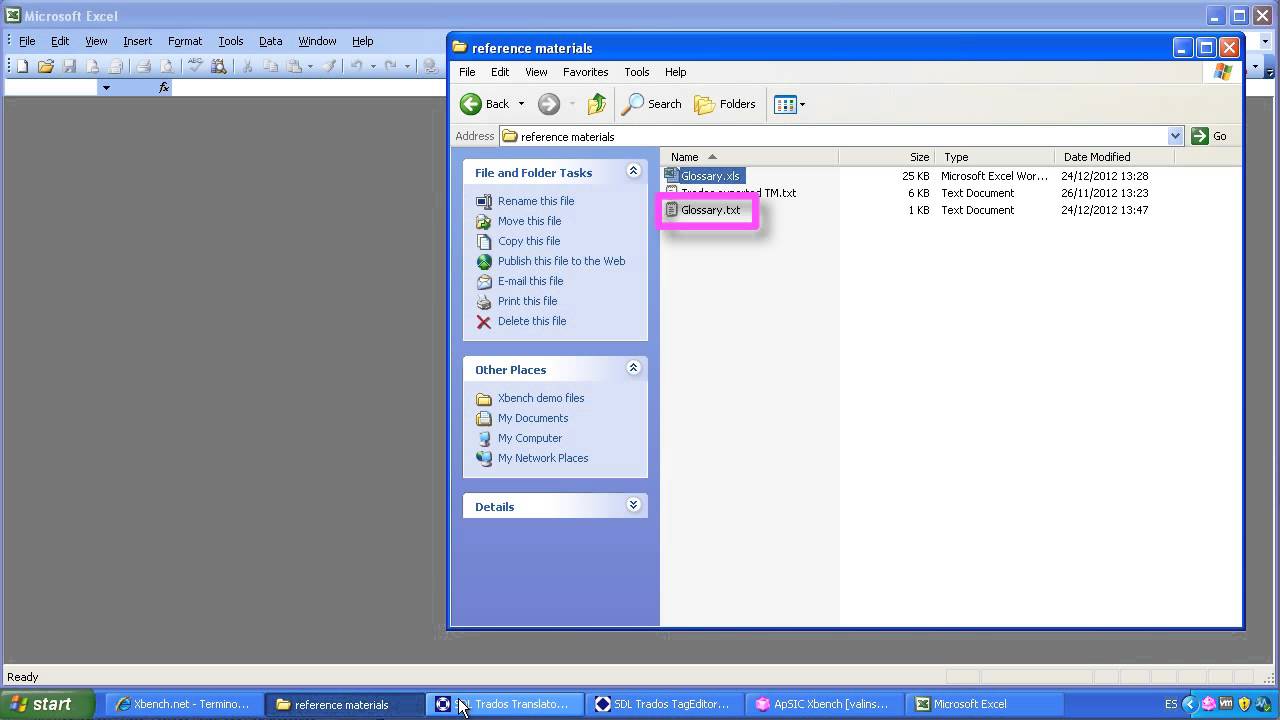
Task: Click Rename this file task link
Action: click(536, 201)
